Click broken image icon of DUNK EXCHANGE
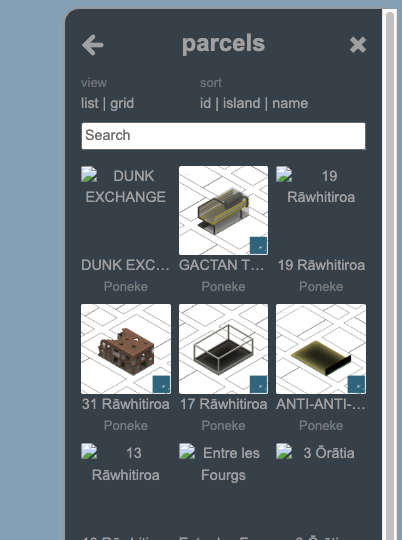Screen dimensions: 402x540 (x=89, y=174)
